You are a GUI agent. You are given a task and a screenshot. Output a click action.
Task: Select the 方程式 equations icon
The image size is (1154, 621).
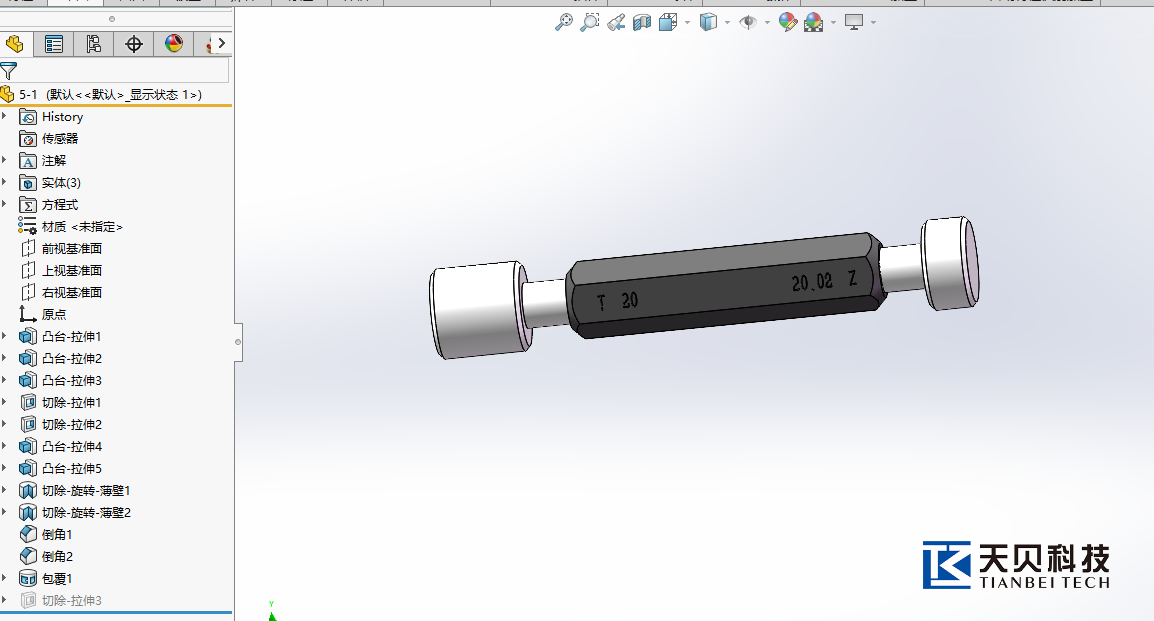tap(28, 205)
